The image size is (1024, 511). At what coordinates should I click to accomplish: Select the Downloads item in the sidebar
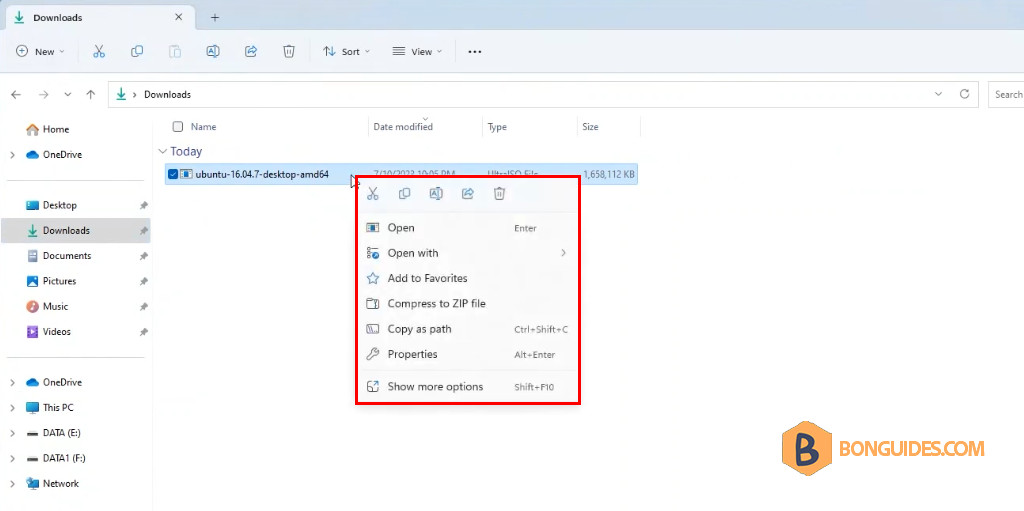(x=76, y=231)
